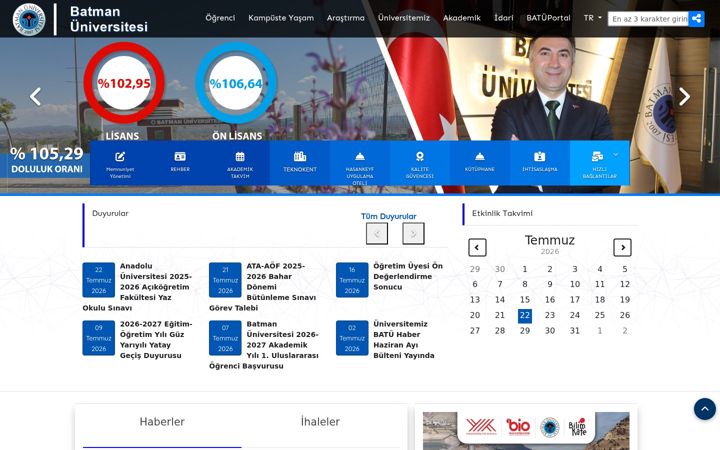Click the scroll-to-top round button
This screenshot has width=720, height=450.
[x=705, y=409]
